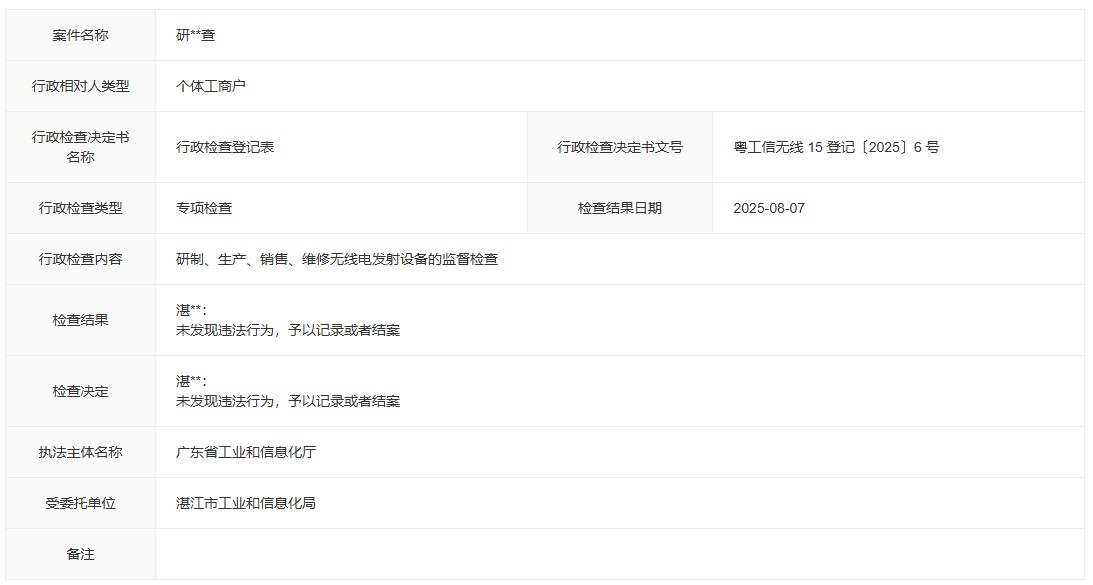Image resolution: width=1093 pixels, height=585 pixels.
Task: Click the 备注 label cell
Action: click(x=80, y=554)
